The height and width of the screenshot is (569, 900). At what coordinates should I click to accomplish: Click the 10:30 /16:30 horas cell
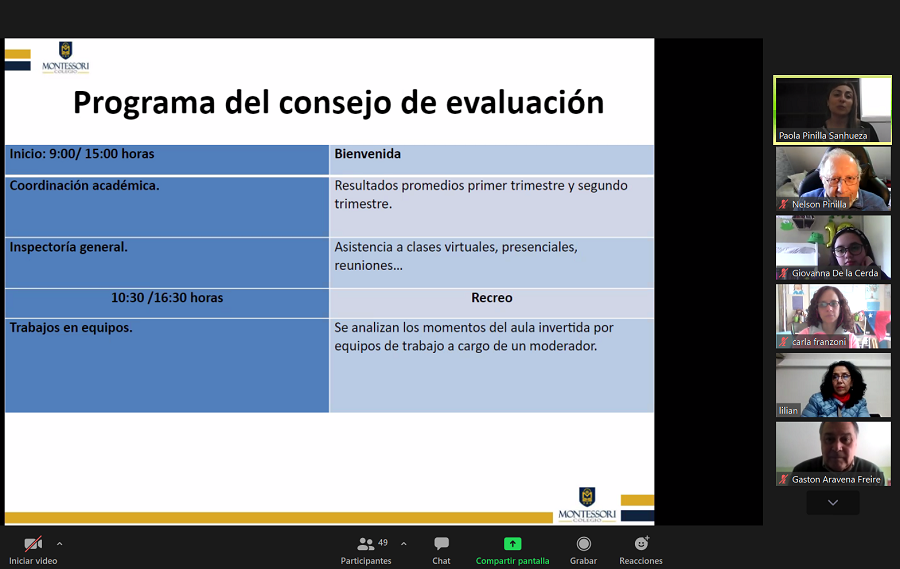(167, 303)
